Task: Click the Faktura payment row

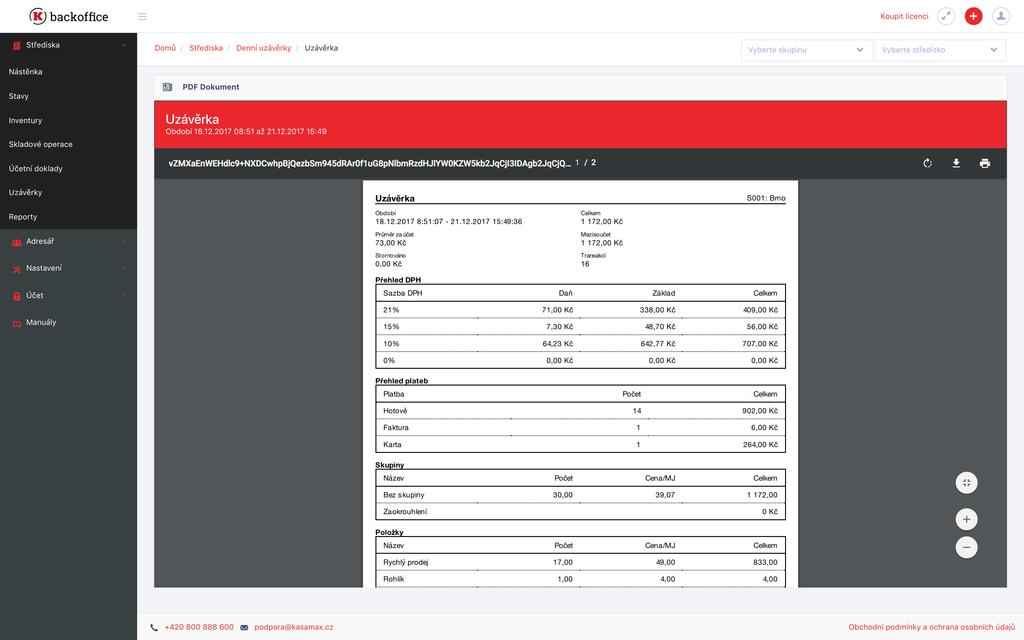Action: tap(581, 428)
